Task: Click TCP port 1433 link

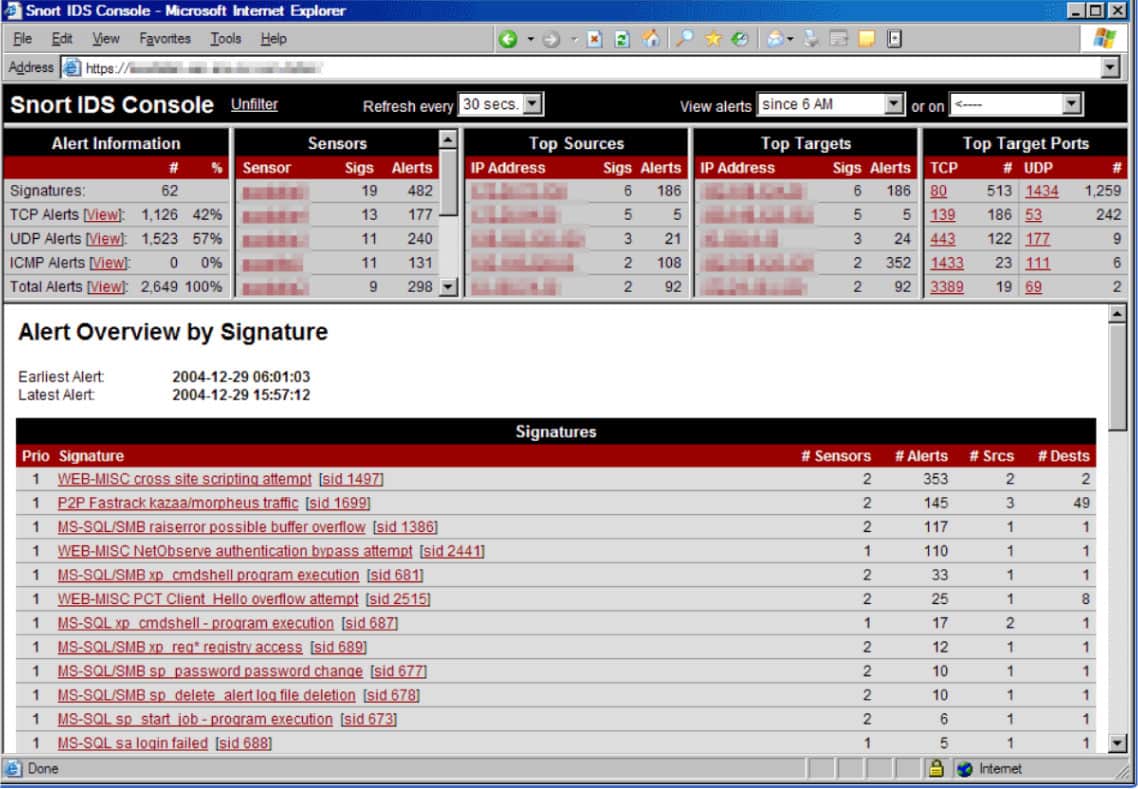Action: [x=947, y=263]
